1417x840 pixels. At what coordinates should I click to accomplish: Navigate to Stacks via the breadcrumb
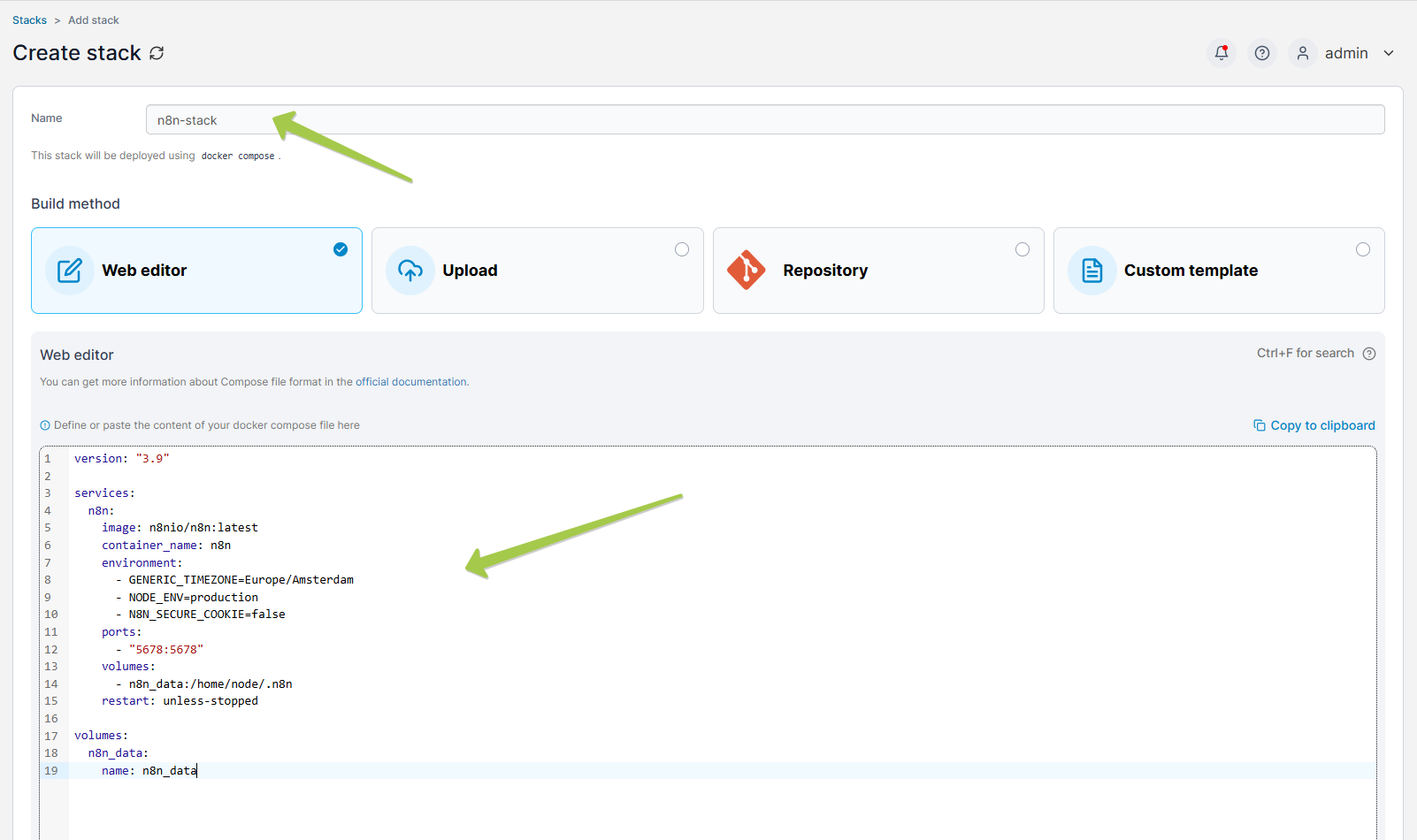(29, 19)
